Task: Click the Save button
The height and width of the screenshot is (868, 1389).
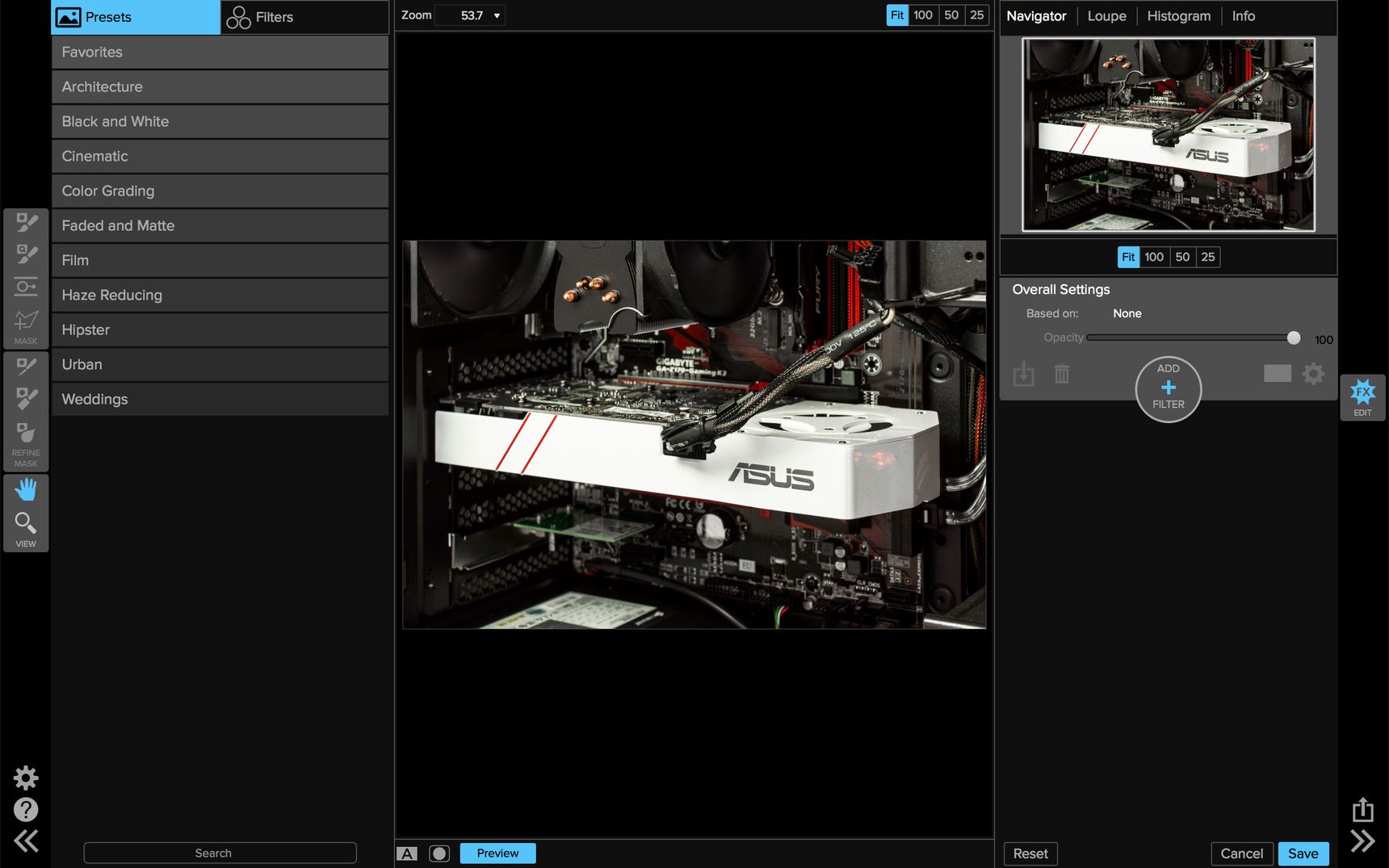Action: (1303, 853)
